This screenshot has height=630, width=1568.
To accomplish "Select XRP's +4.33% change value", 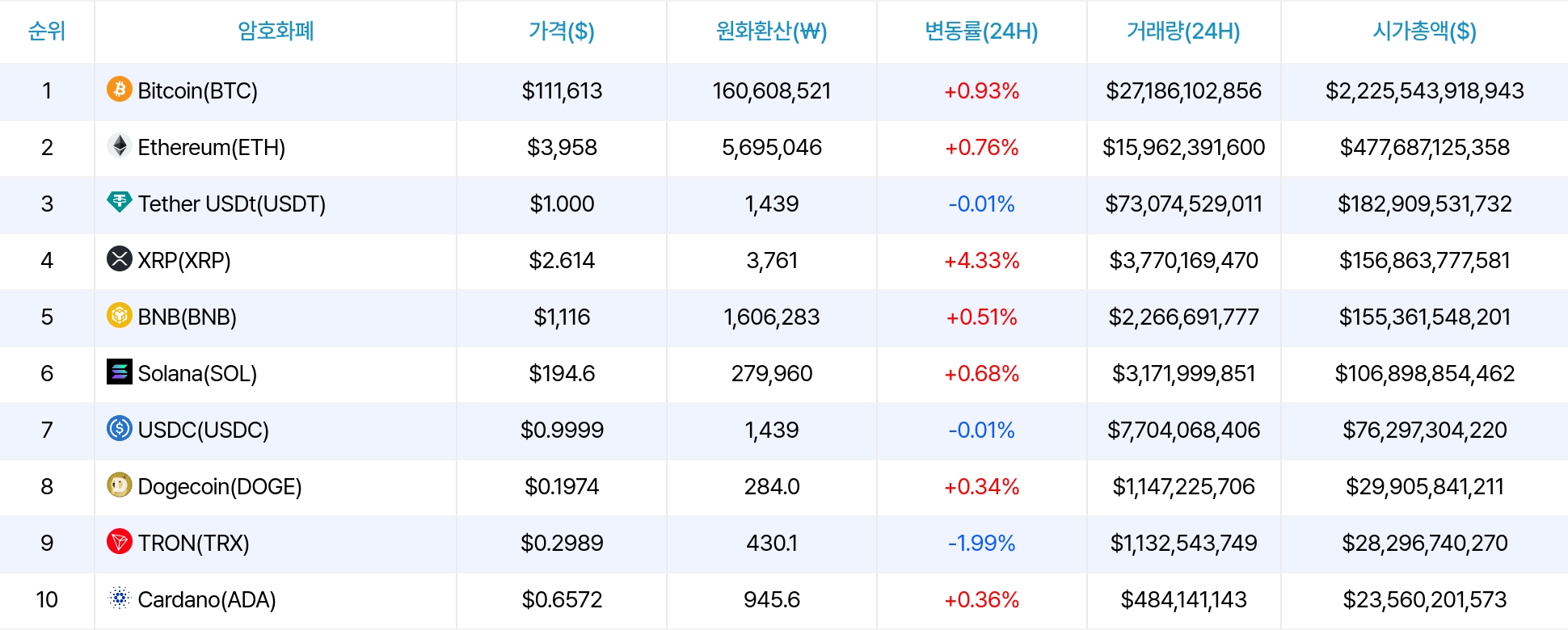I will coord(981,260).
